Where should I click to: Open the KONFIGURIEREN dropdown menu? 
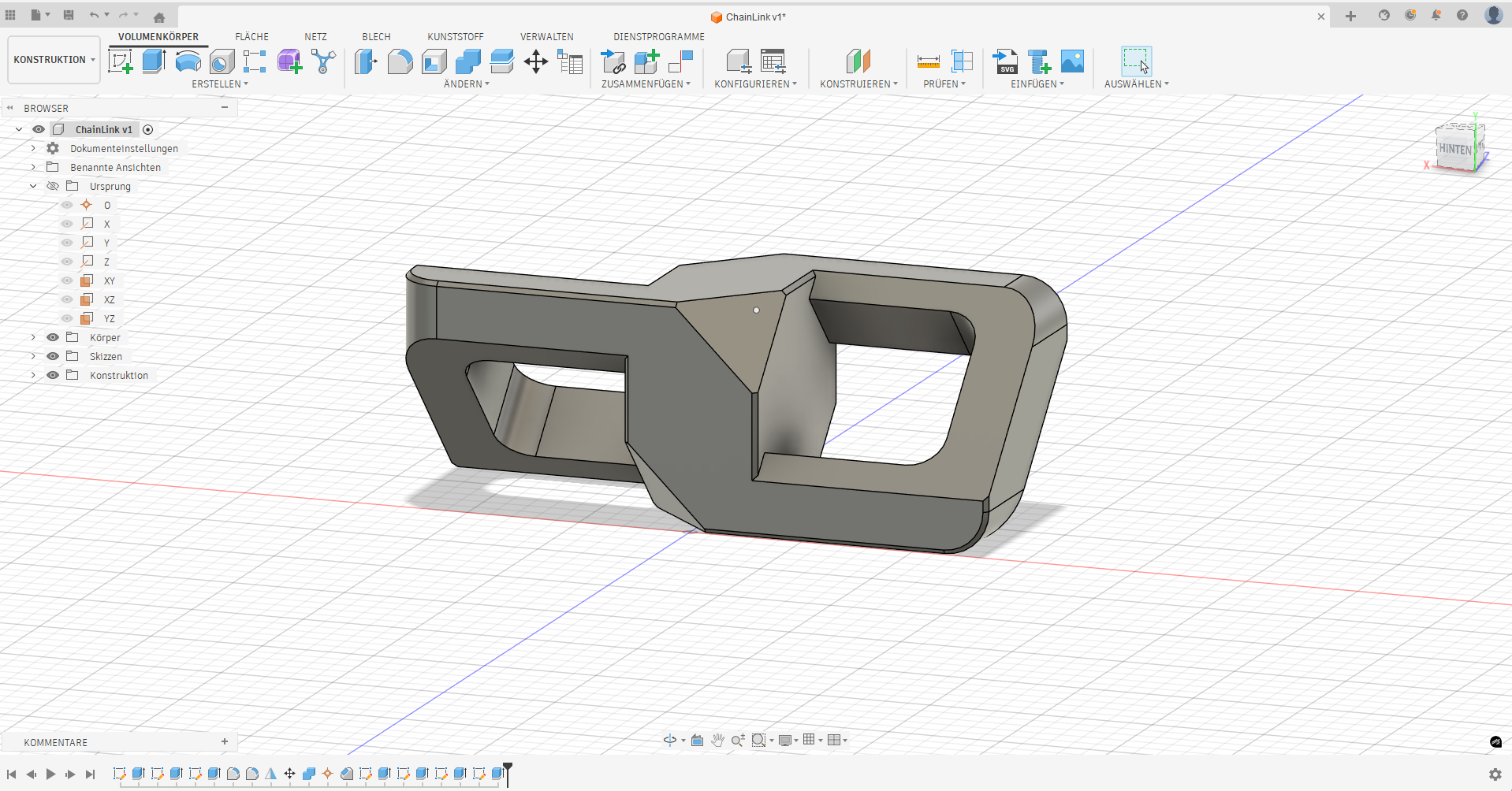755,84
